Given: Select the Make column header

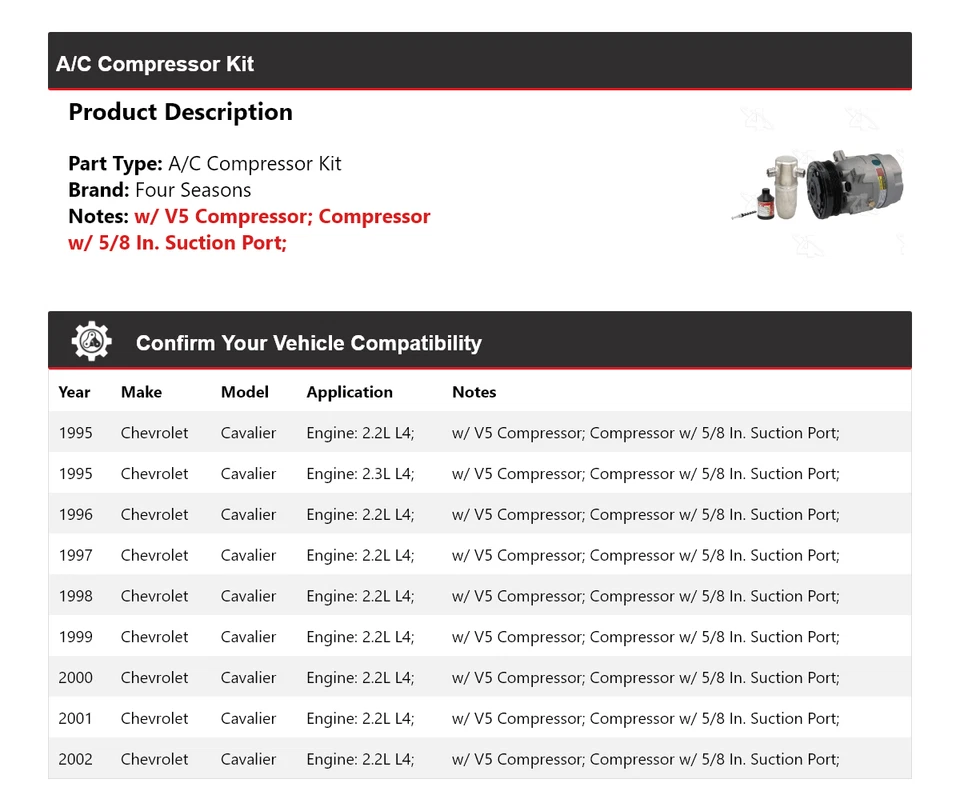Looking at the screenshot, I should [141, 392].
